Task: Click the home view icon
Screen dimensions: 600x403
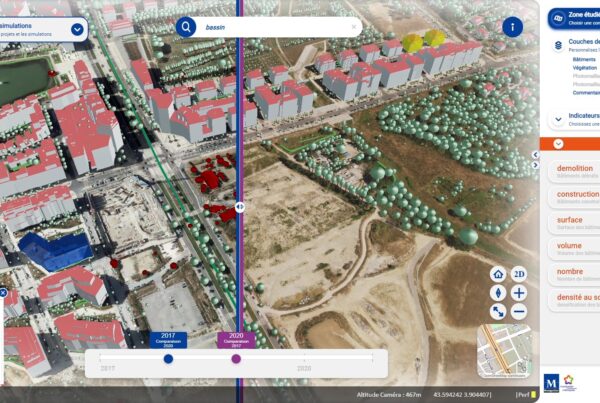Action: [x=498, y=274]
